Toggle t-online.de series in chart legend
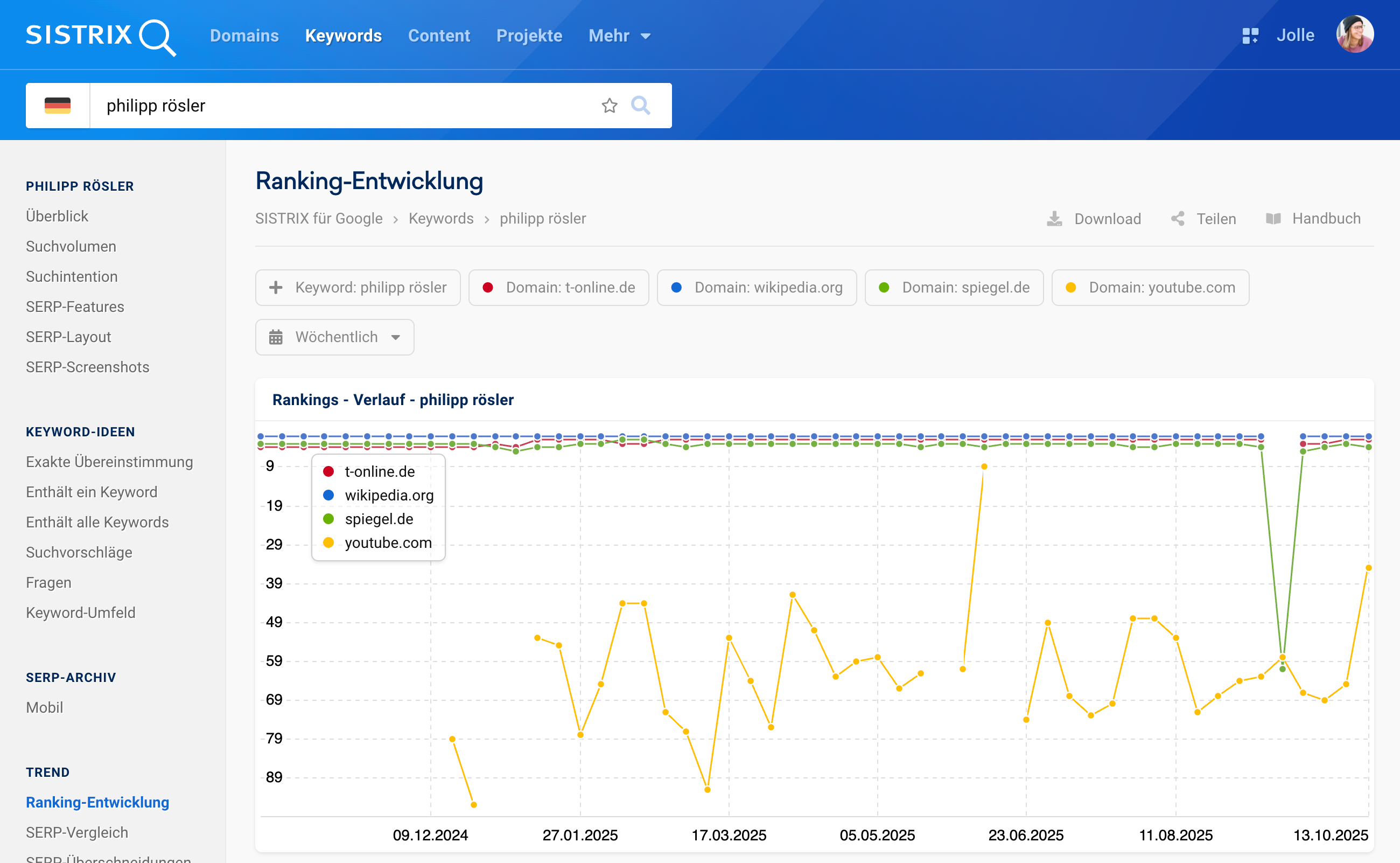 tap(379, 471)
